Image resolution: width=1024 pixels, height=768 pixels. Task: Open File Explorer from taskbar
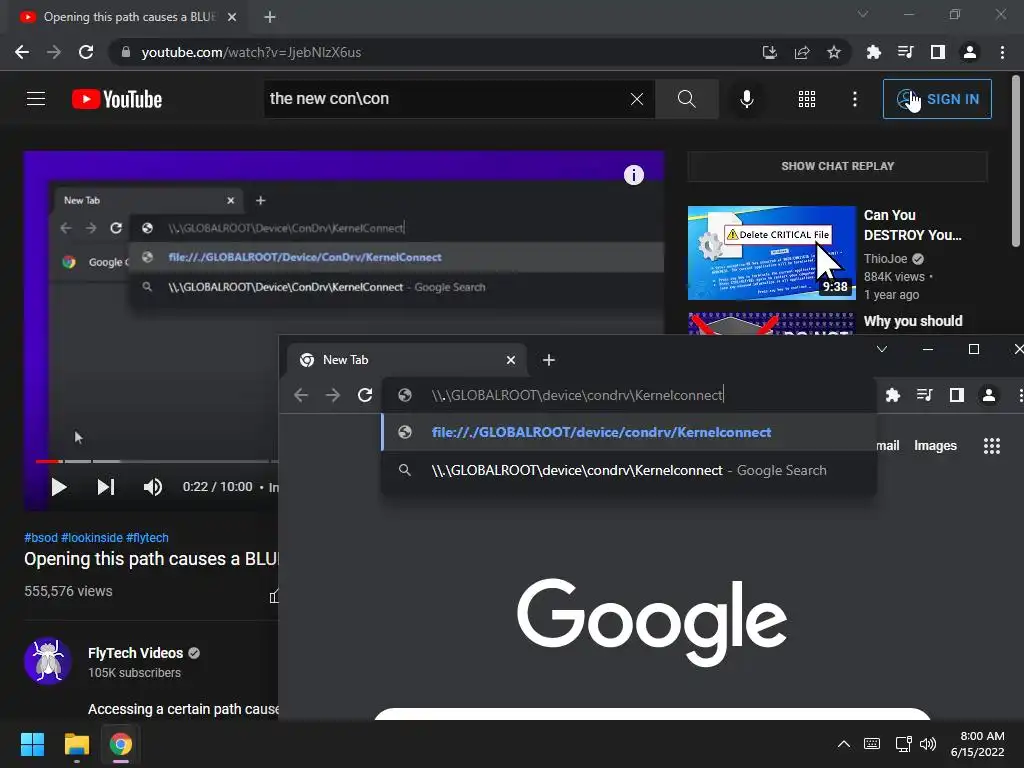pyautogui.click(x=76, y=744)
